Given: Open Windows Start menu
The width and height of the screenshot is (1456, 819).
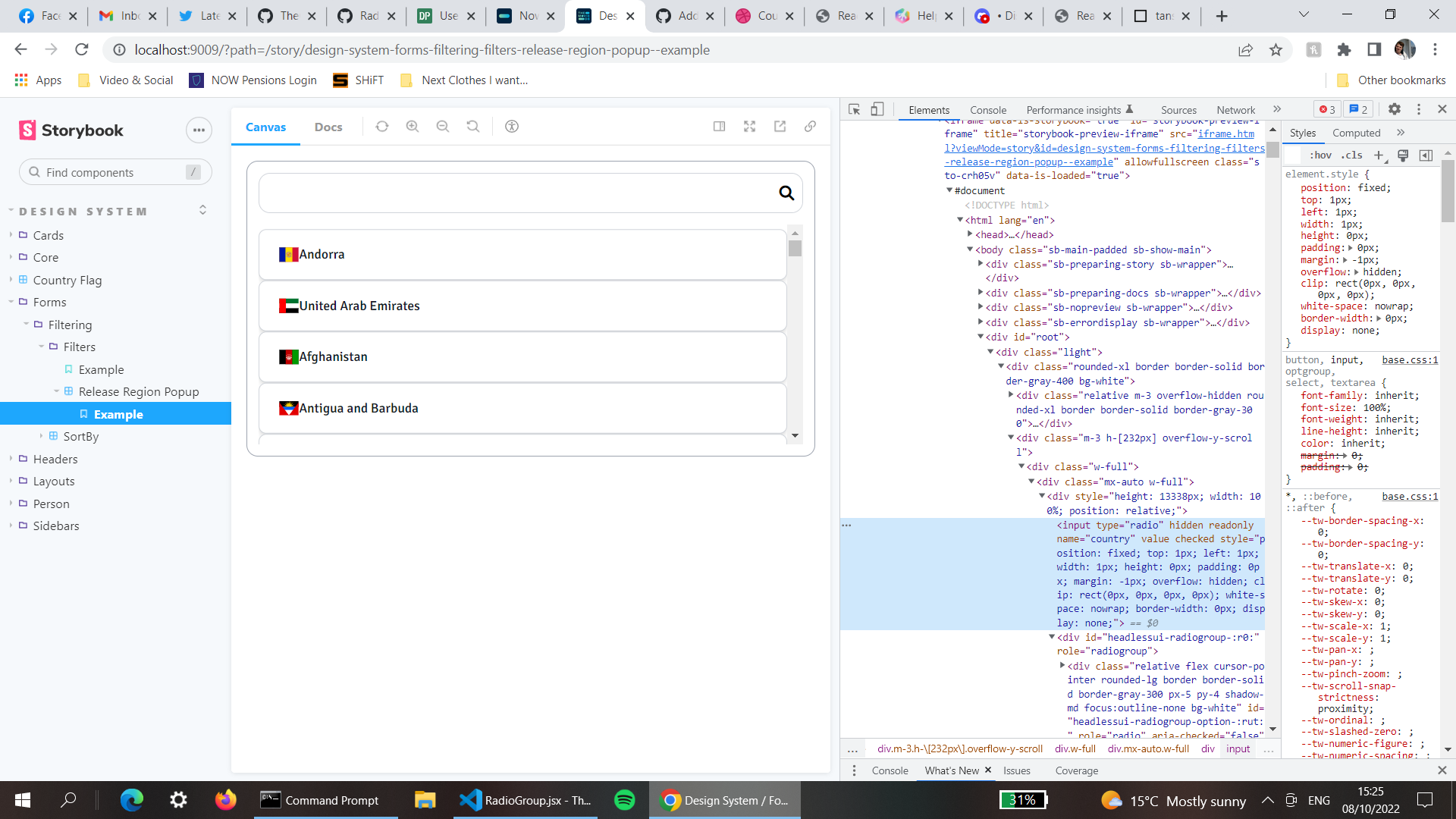Looking at the screenshot, I should [23, 800].
